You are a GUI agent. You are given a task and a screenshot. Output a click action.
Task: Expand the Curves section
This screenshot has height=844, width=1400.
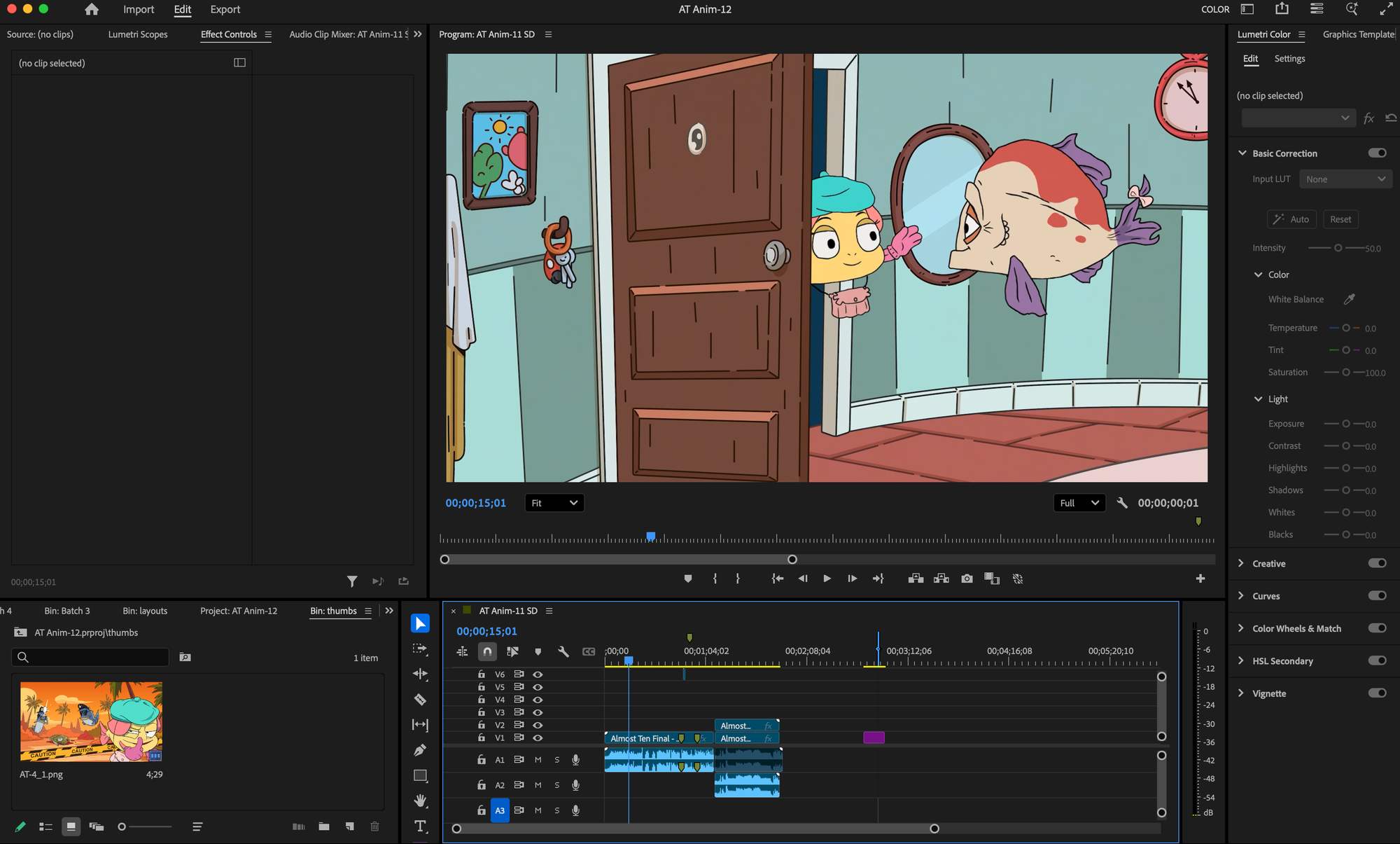1240,595
